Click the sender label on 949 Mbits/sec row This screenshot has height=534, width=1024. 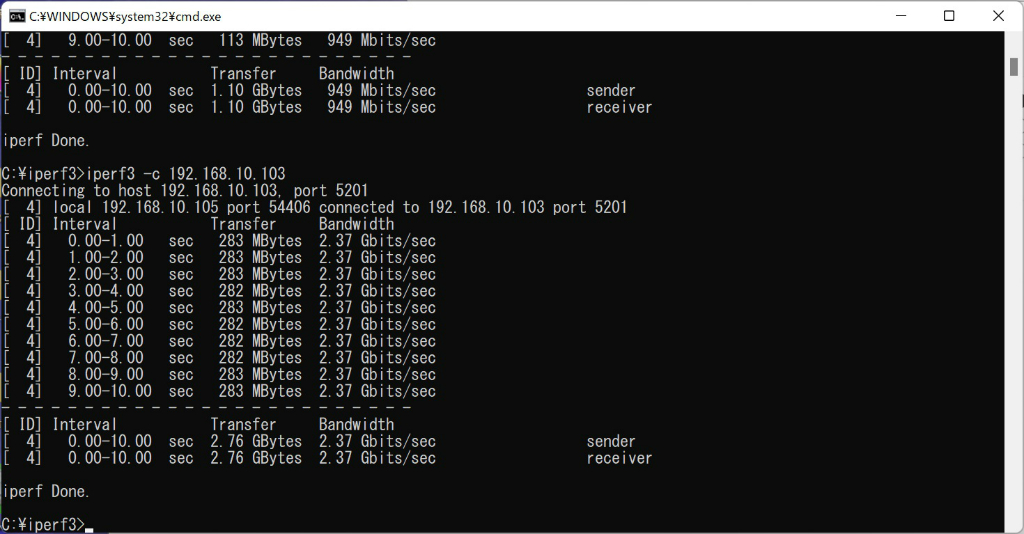pyautogui.click(x=611, y=91)
